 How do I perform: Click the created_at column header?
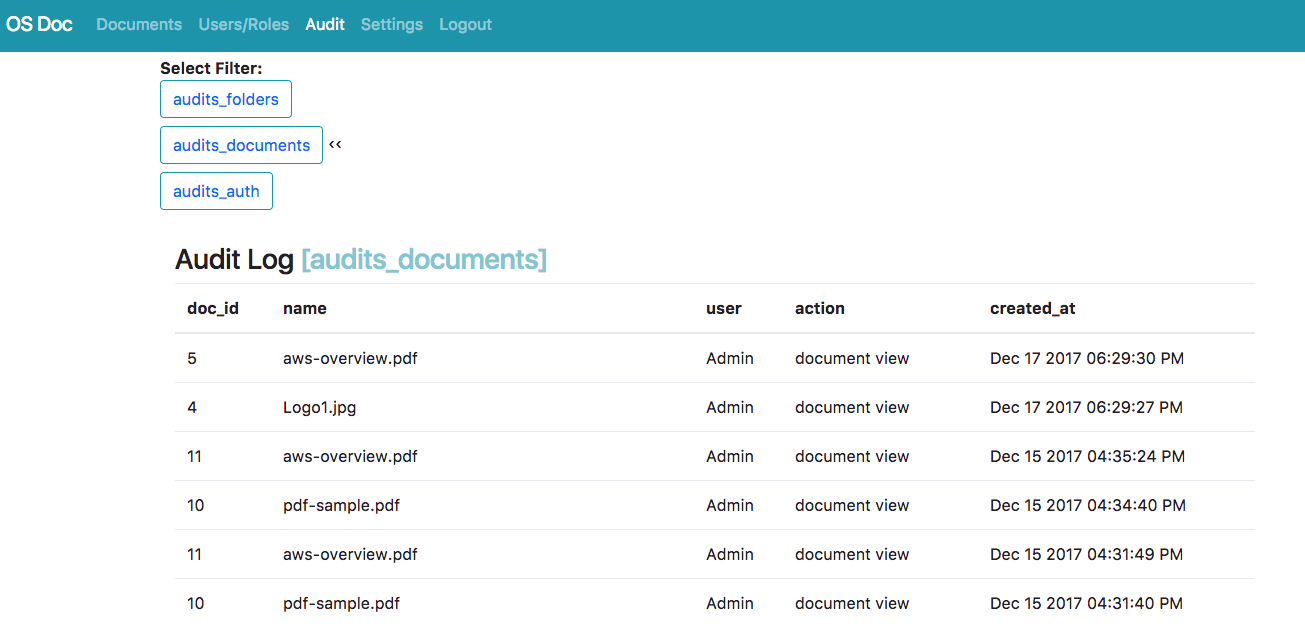coord(1033,308)
